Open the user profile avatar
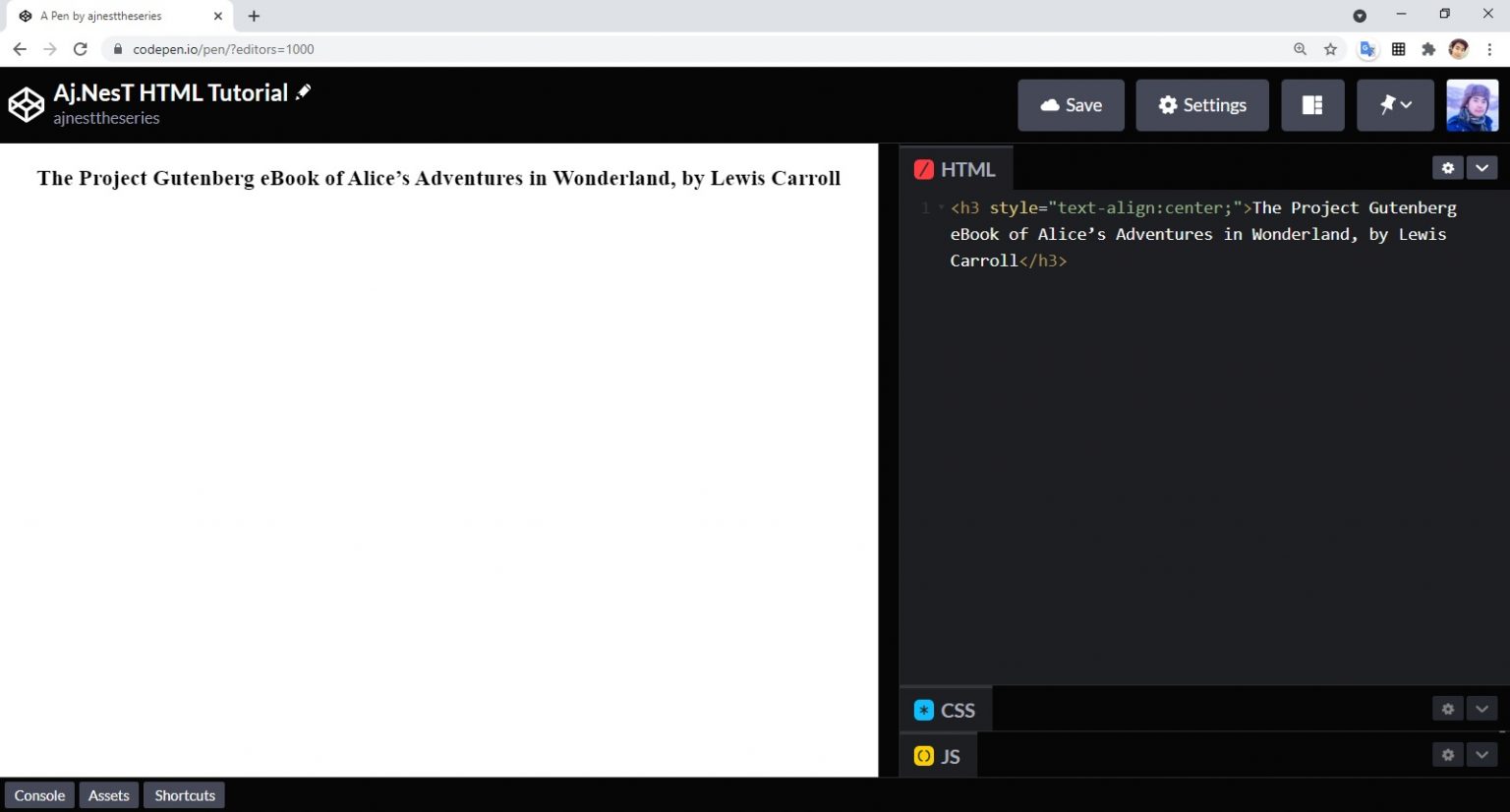1510x812 pixels. click(x=1472, y=105)
